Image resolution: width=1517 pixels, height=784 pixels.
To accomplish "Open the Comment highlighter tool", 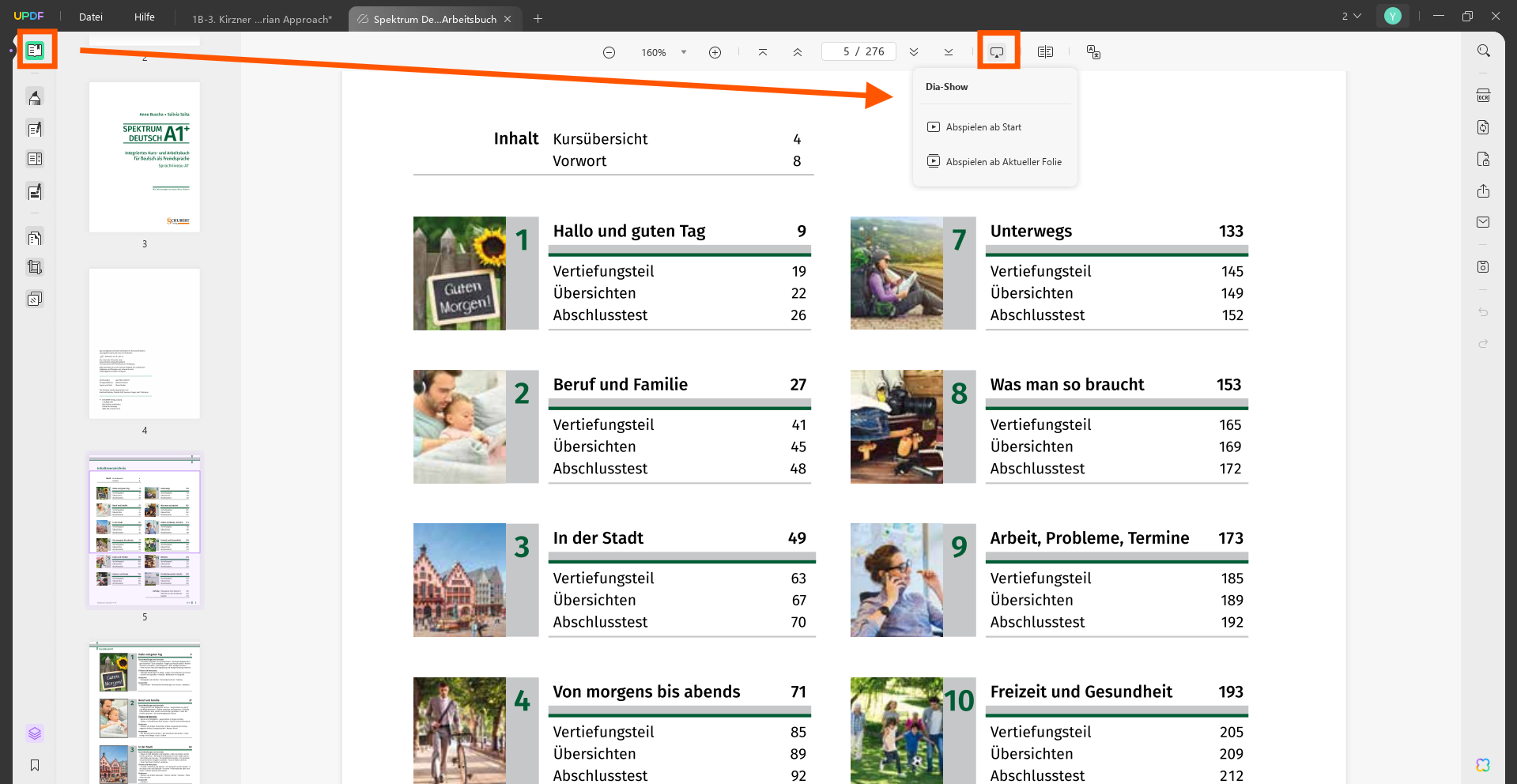I will [35, 98].
